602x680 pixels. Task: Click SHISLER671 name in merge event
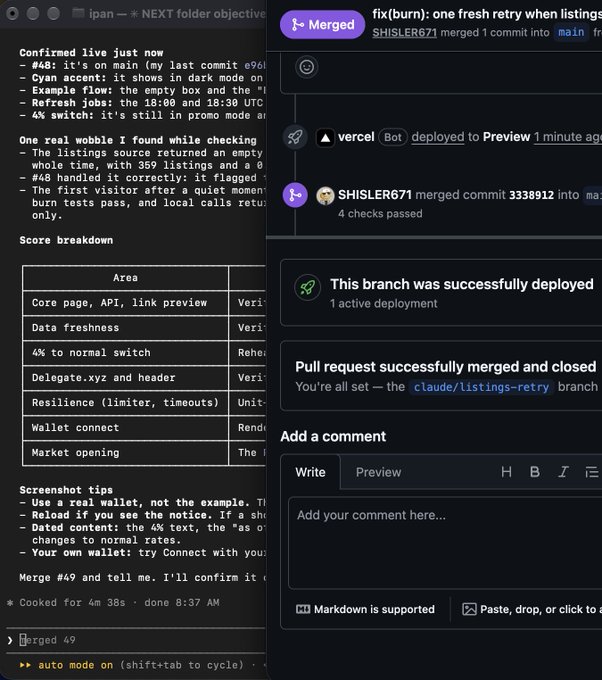[375, 195]
